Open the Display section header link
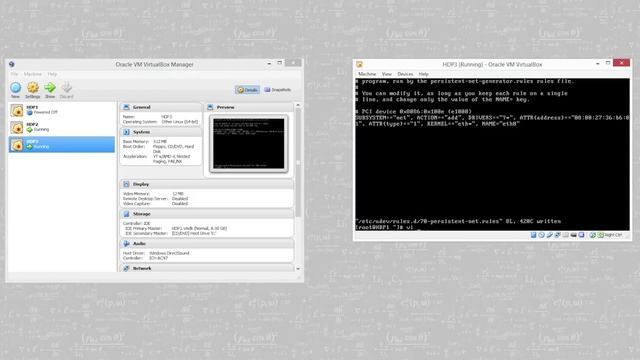Viewport: 640px width, 360px height. [x=141, y=184]
